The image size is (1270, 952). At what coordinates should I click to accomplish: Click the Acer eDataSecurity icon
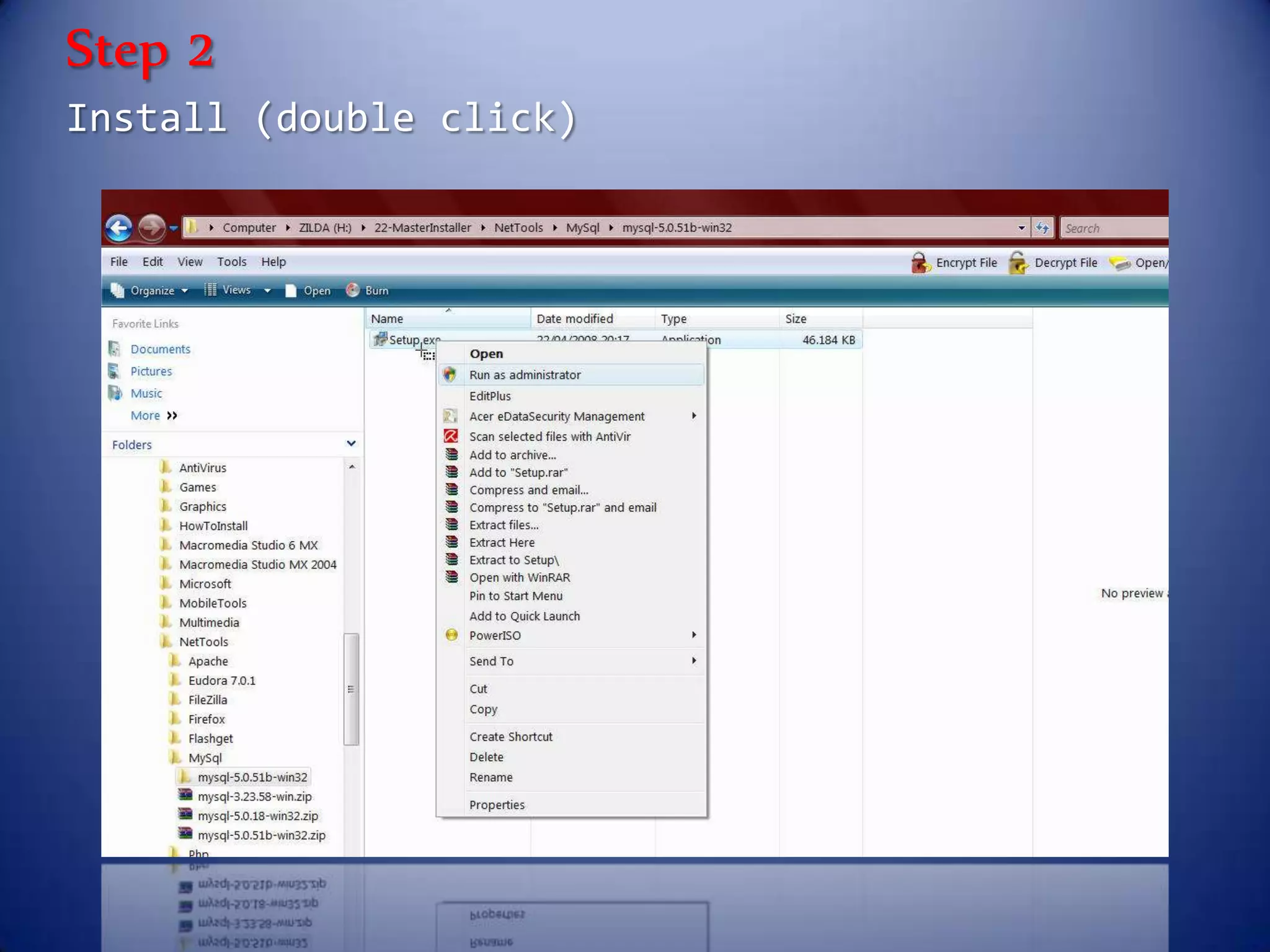coord(450,416)
